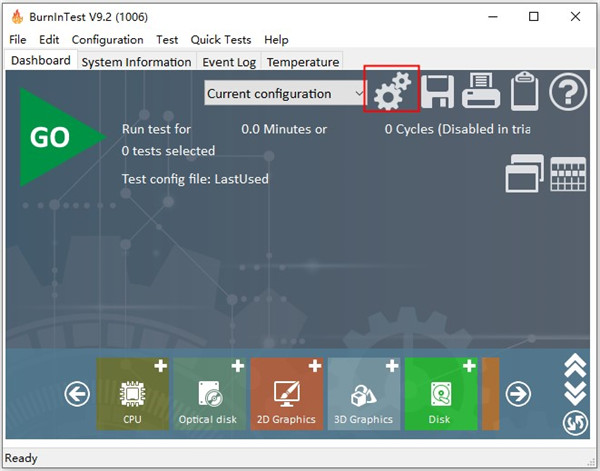Open help via the question mark icon
The height and width of the screenshot is (471, 600).
pos(568,92)
